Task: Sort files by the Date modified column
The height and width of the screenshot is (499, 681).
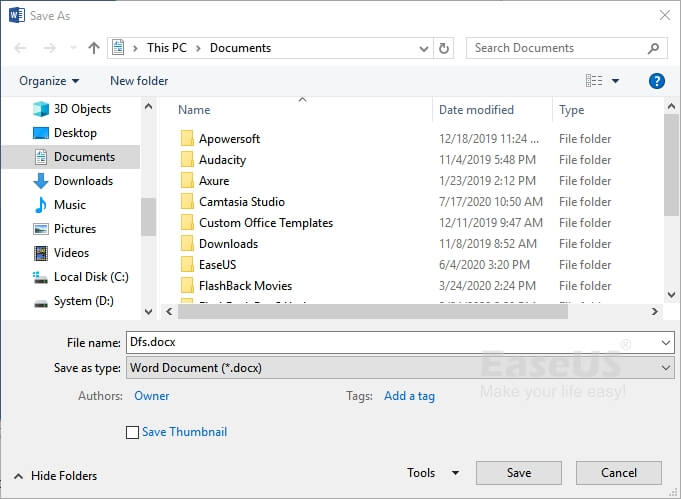Action: tap(476, 110)
